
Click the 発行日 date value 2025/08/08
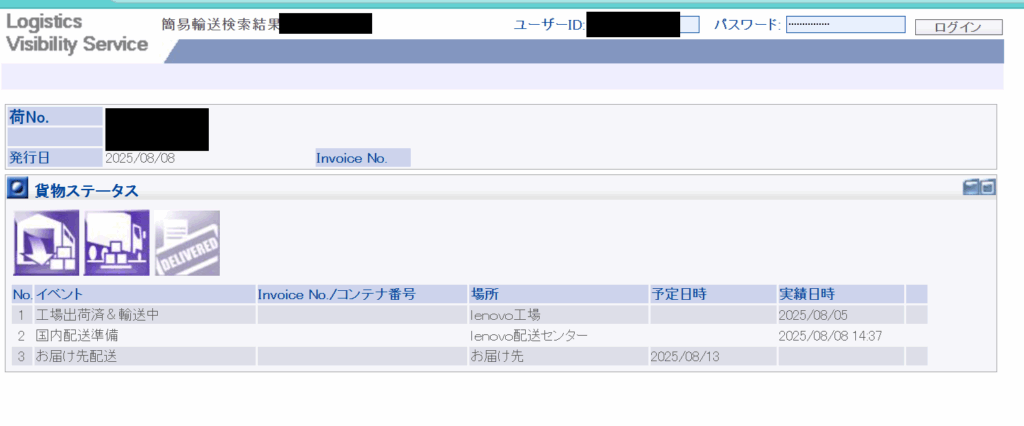click(141, 158)
